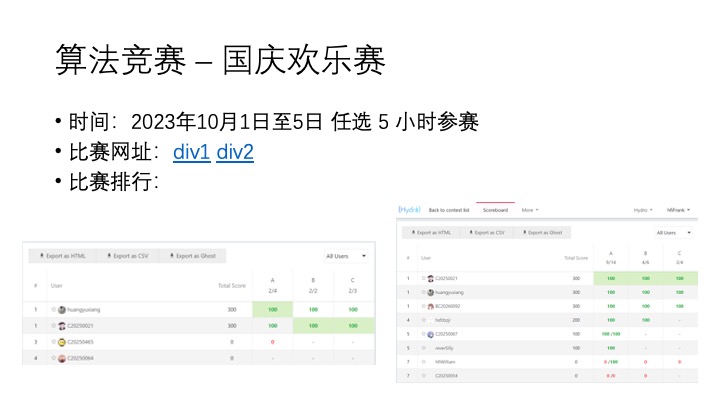Go to Back to contest list

449,210
